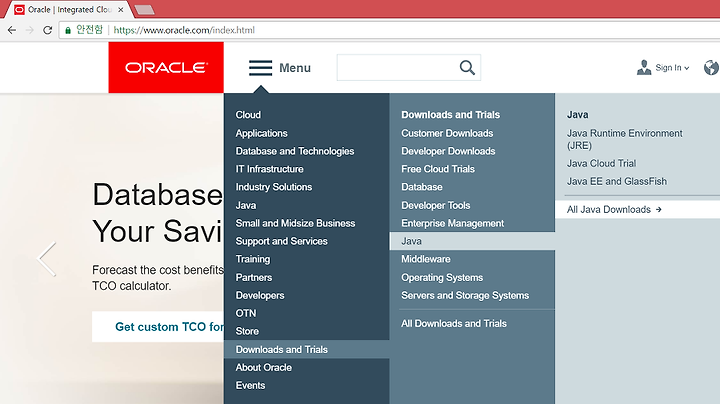This screenshot has height=404, width=720.
Task: Open Free Cloud Trials submenu item
Action: click(438, 169)
